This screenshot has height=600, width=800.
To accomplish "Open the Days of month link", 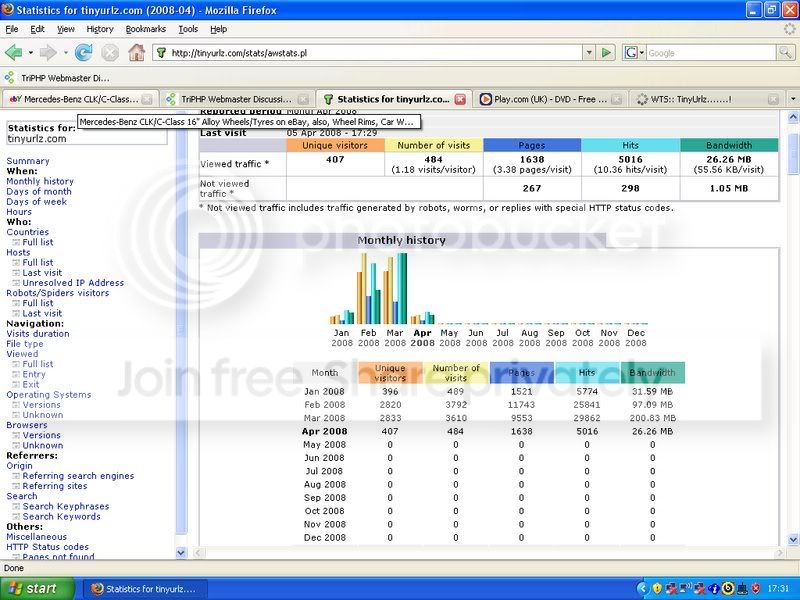I will point(39,191).
